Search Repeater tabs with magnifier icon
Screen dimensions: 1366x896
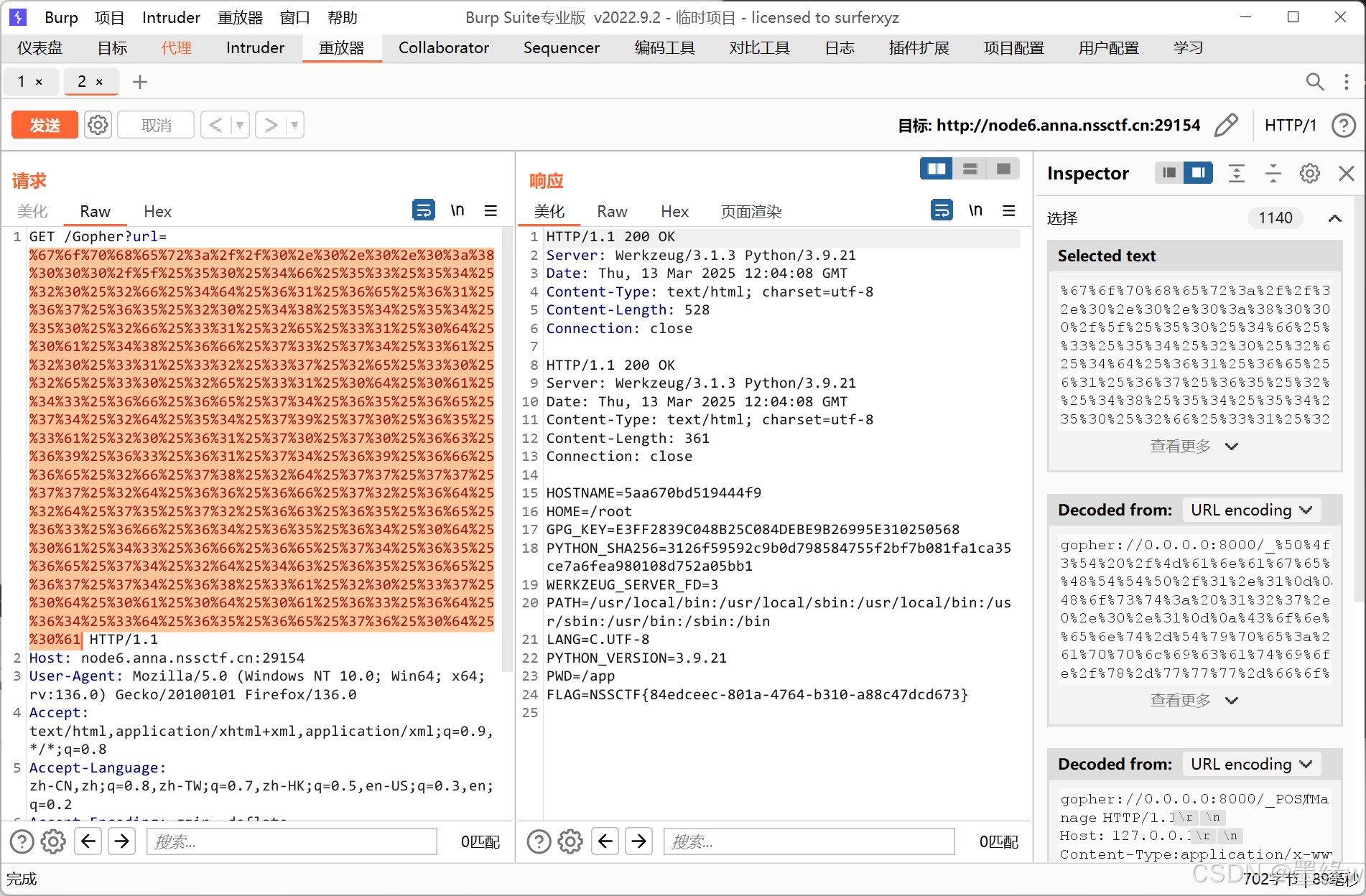pyautogui.click(x=1314, y=82)
